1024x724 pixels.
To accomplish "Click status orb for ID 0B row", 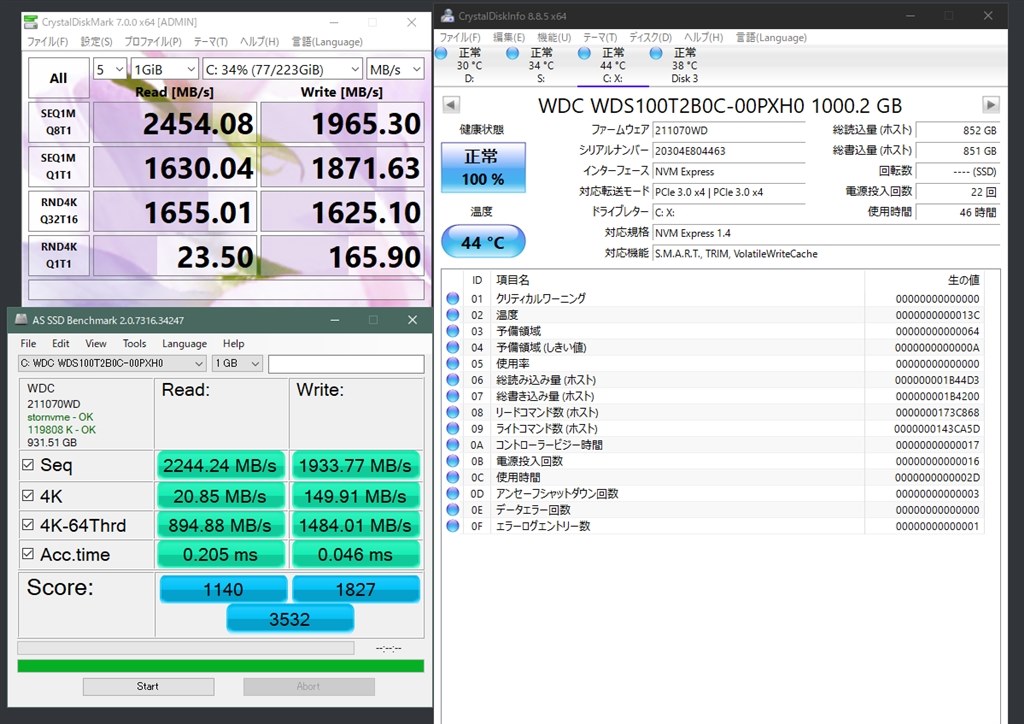I will click(453, 461).
